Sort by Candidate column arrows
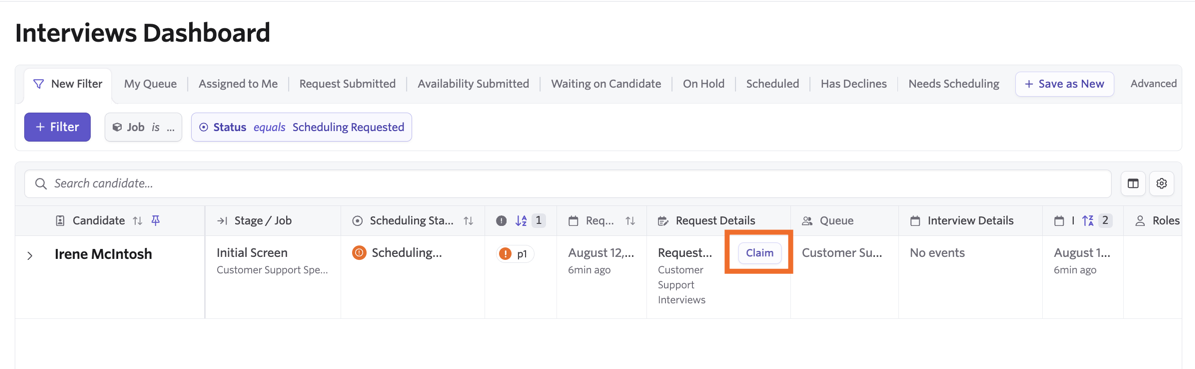 coord(137,220)
